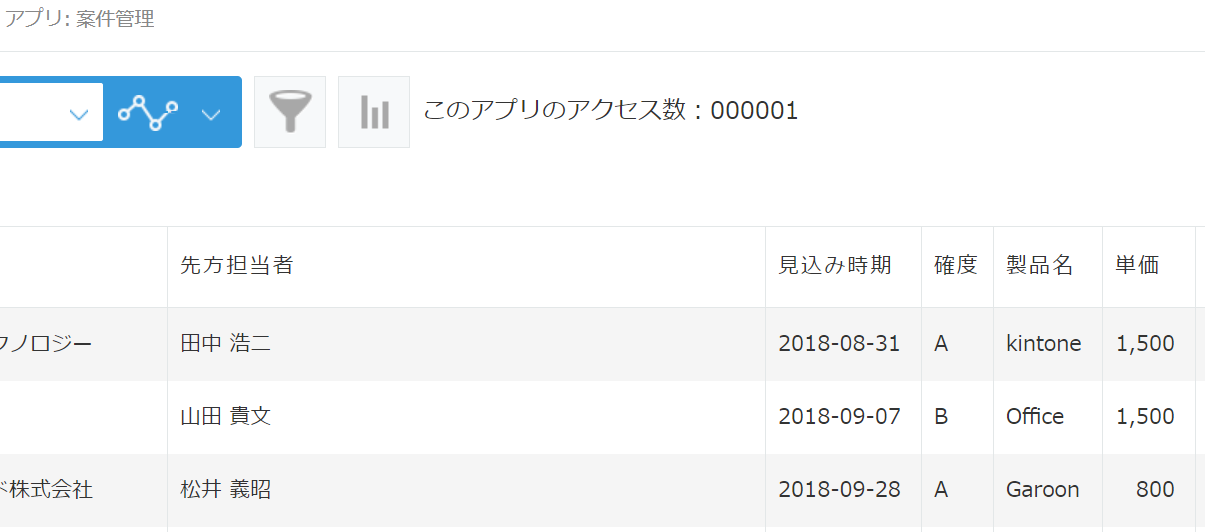Expand the view selection dropdown chevron
Screen dimensions: 1205x532
point(79,114)
